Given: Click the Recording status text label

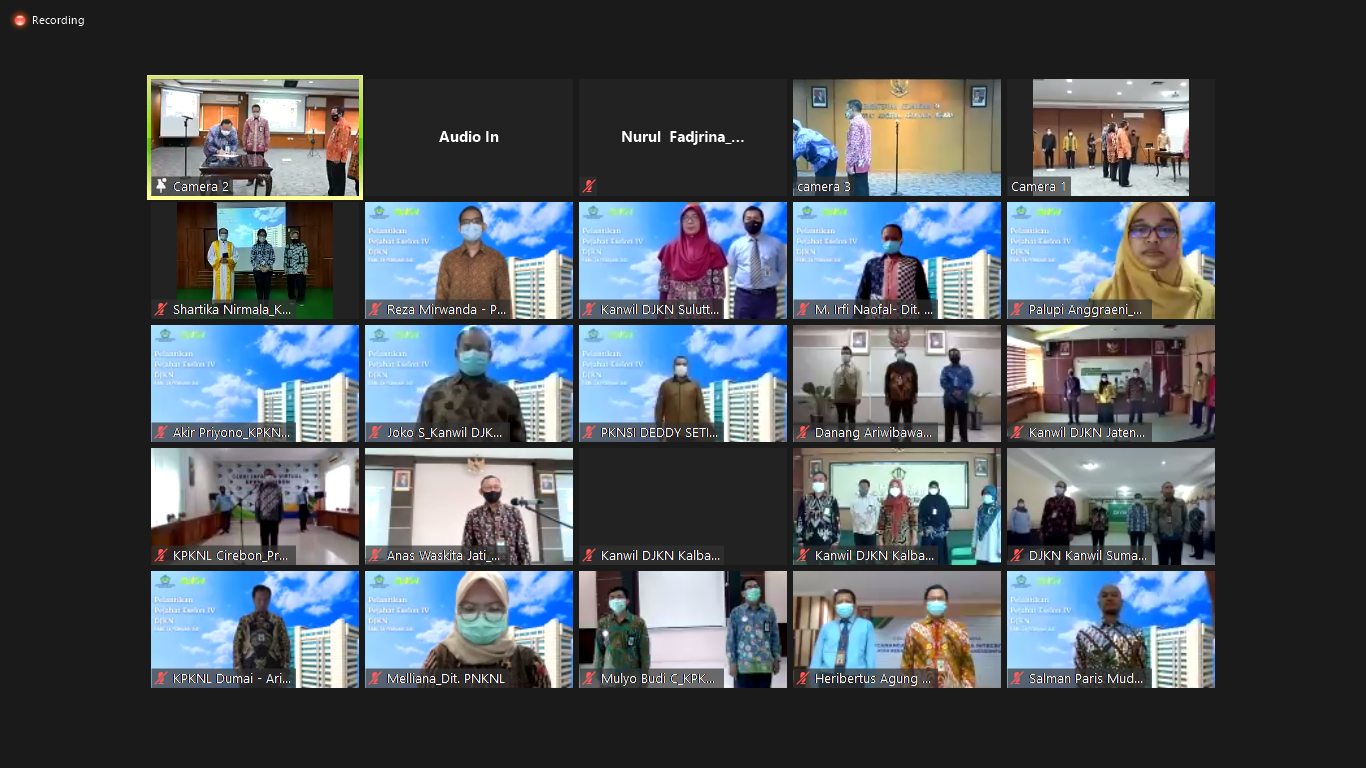Looking at the screenshot, I should pyautogui.click(x=58, y=20).
